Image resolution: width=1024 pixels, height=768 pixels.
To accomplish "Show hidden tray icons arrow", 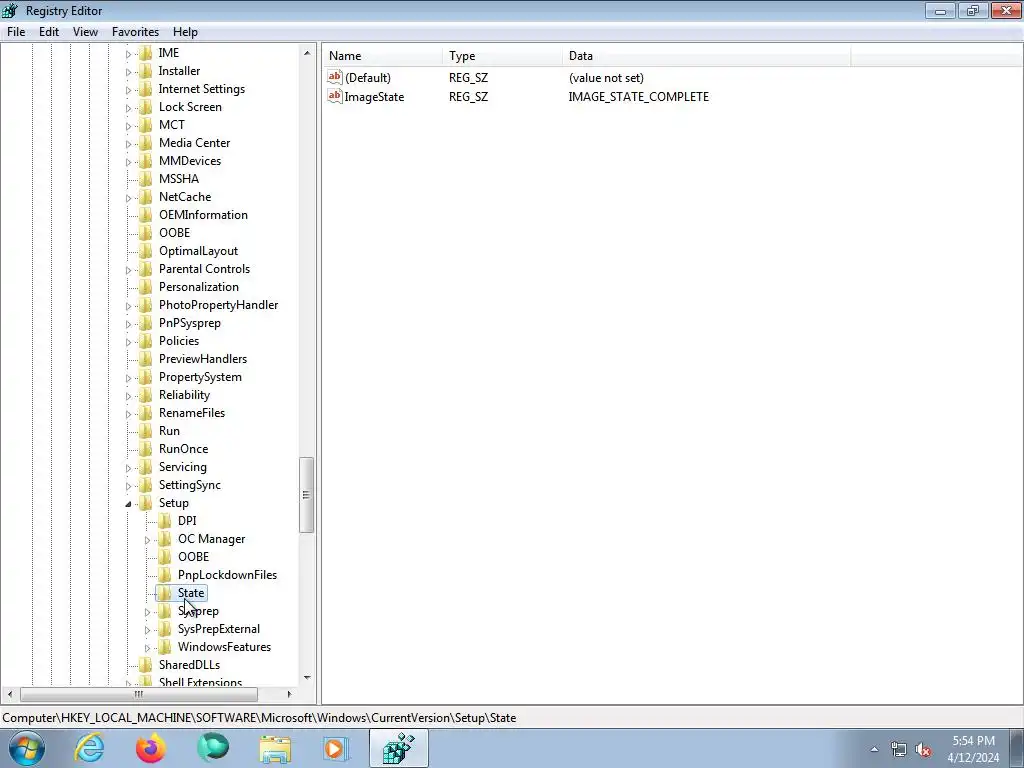I will [874, 750].
